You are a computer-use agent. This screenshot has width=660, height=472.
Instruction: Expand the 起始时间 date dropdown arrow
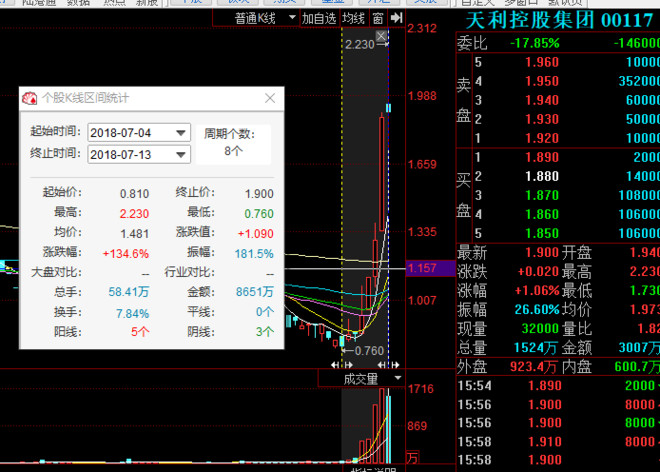[181, 133]
